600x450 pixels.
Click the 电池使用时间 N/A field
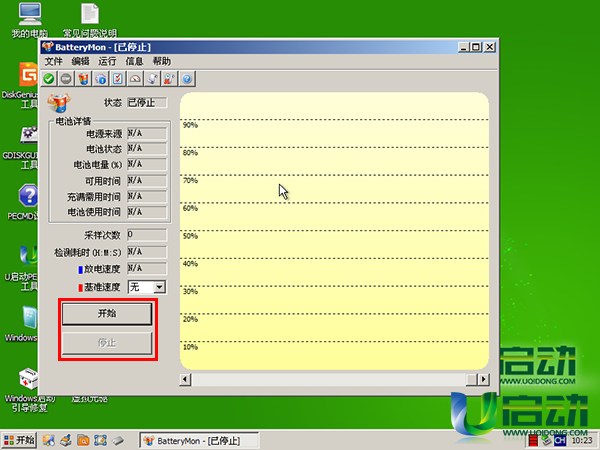(x=147, y=212)
